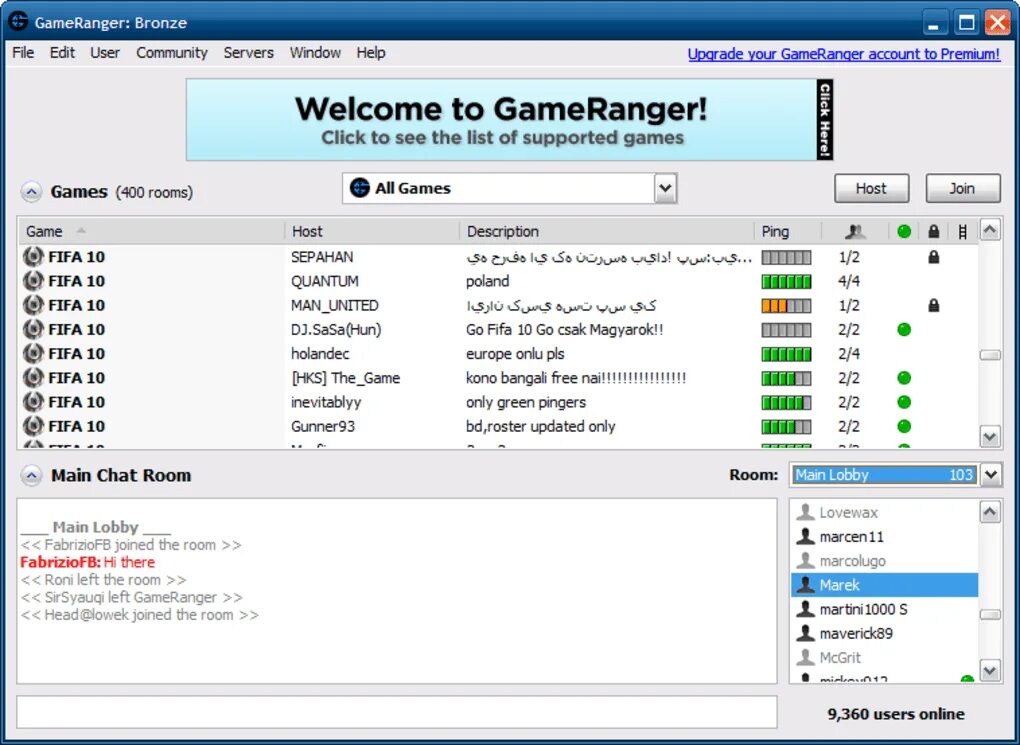Click FIFA 10 game icon in [HKS] The_Game row
The image size is (1020, 745).
[x=33, y=378]
